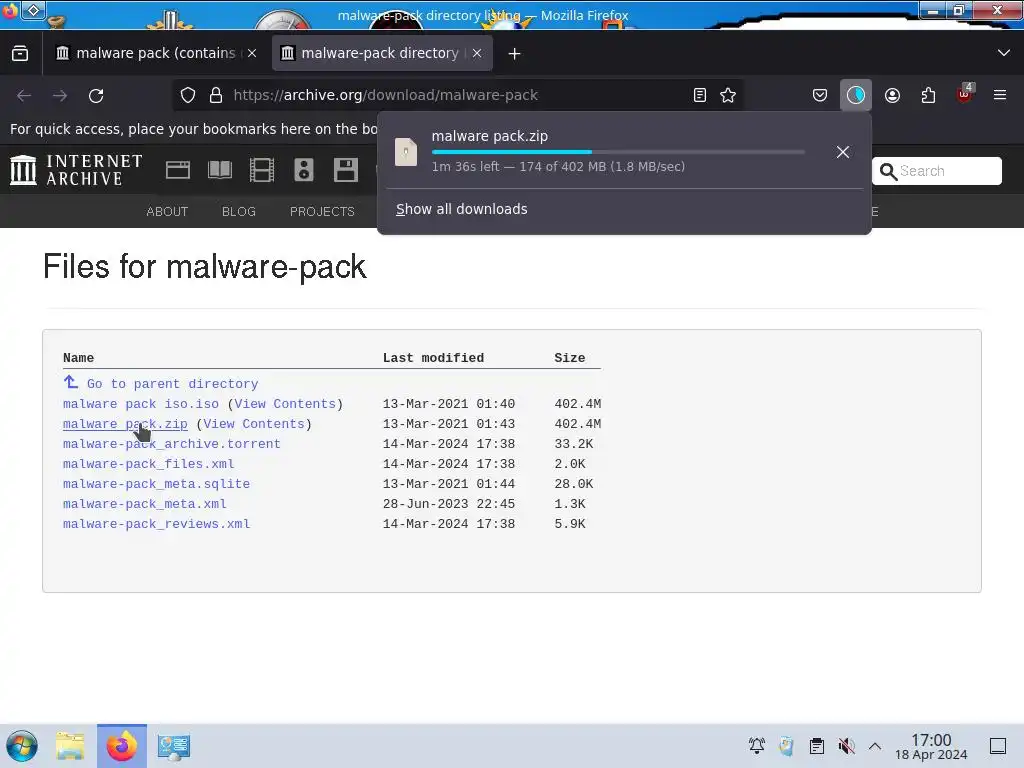Close the 'malware pack (contains' tab

click(x=252, y=53)
